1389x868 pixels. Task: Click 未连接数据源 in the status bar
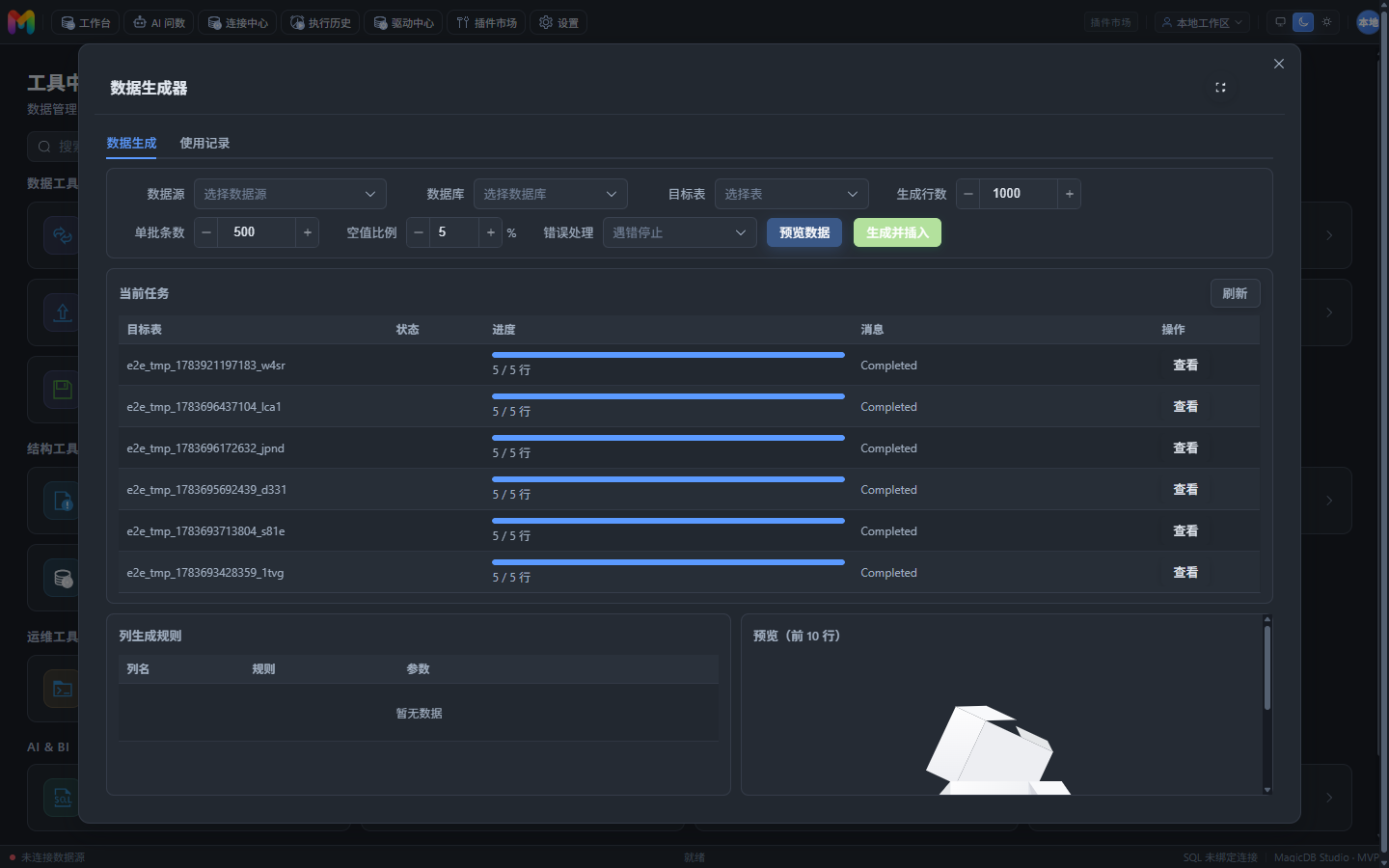[53, 857]
